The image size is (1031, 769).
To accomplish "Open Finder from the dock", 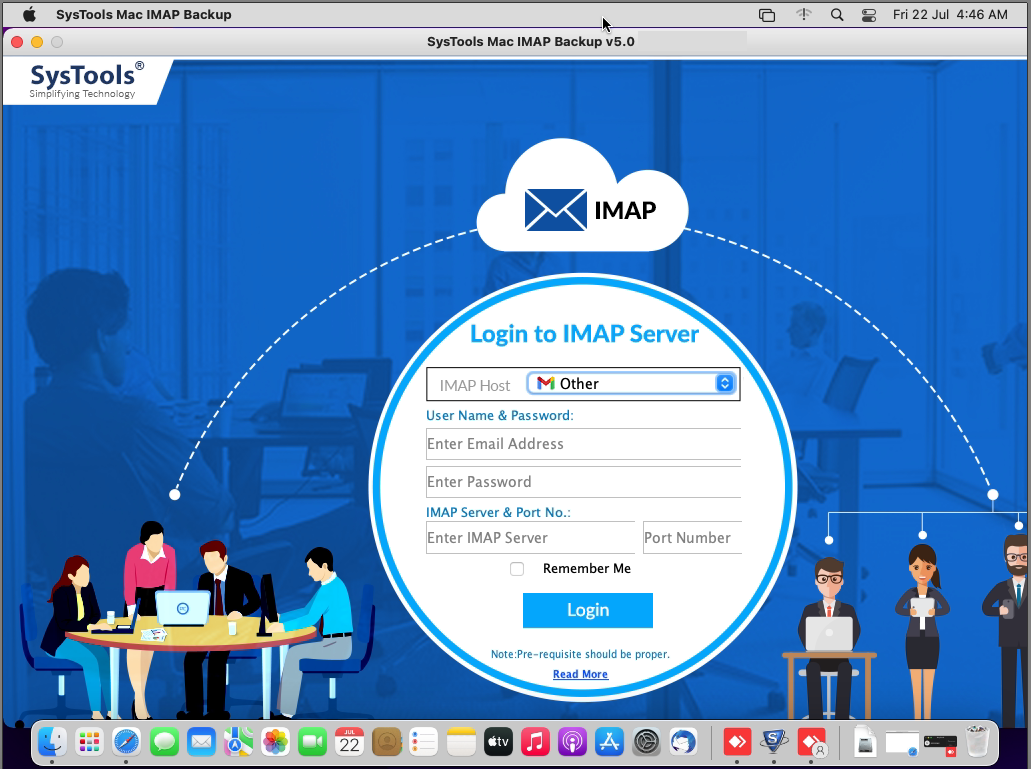I will [52, 743].
